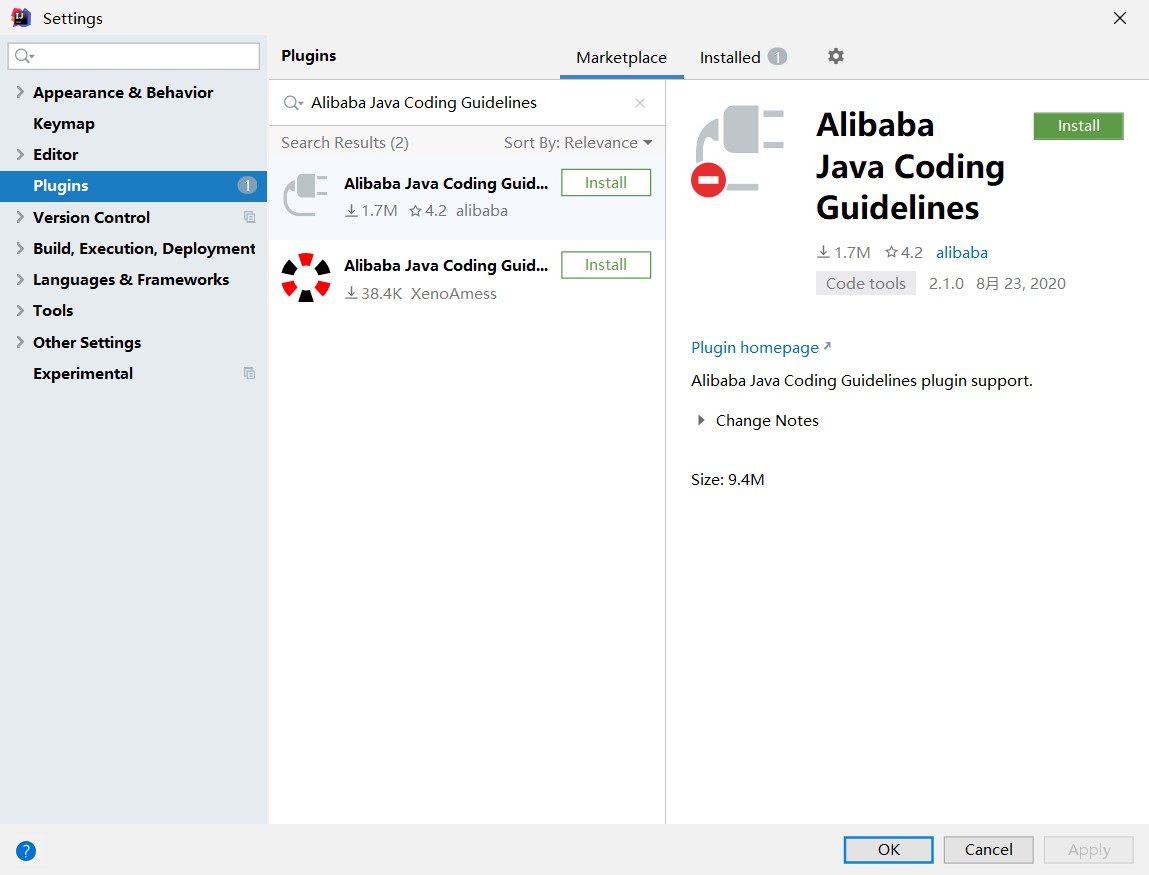This screenshot has width=1149, height=875.
Task: Click the OK button
Action: coord(888,850)
